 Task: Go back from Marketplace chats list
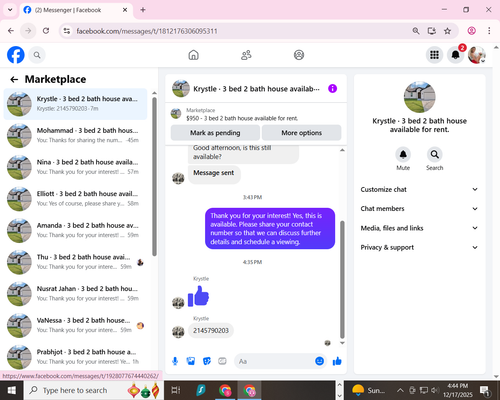(x=14, y=79)
